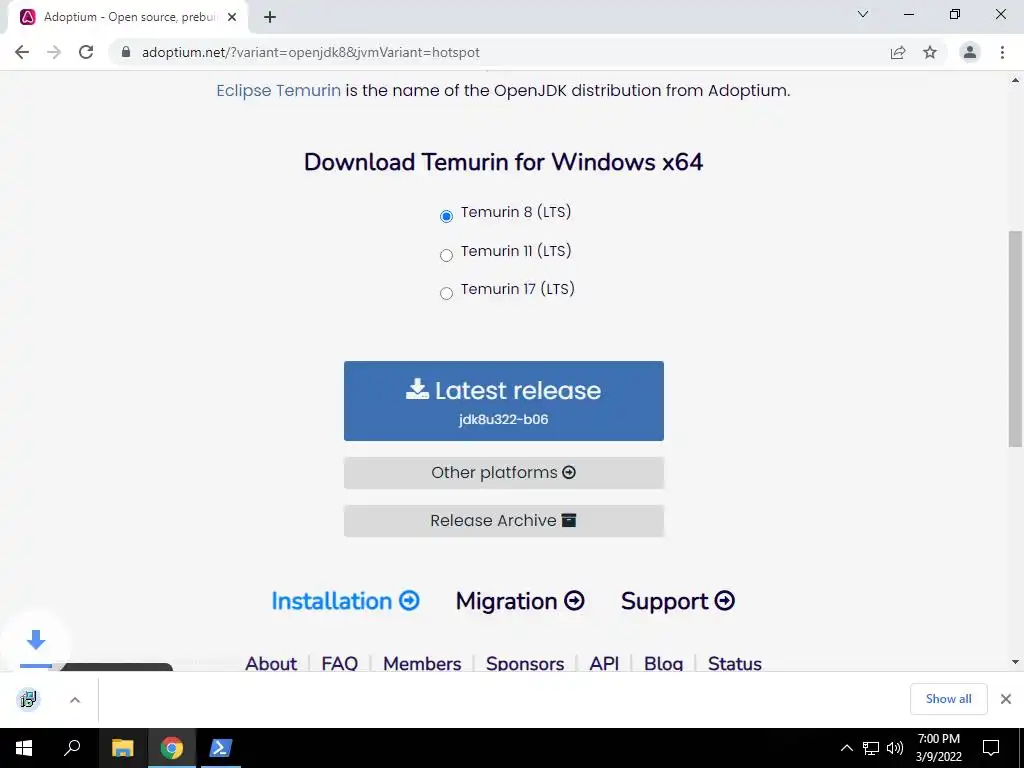1024x768 pixels.
Task: Select the Temurin 8 (LTS) radio button
Action: [x=447, y=216]
